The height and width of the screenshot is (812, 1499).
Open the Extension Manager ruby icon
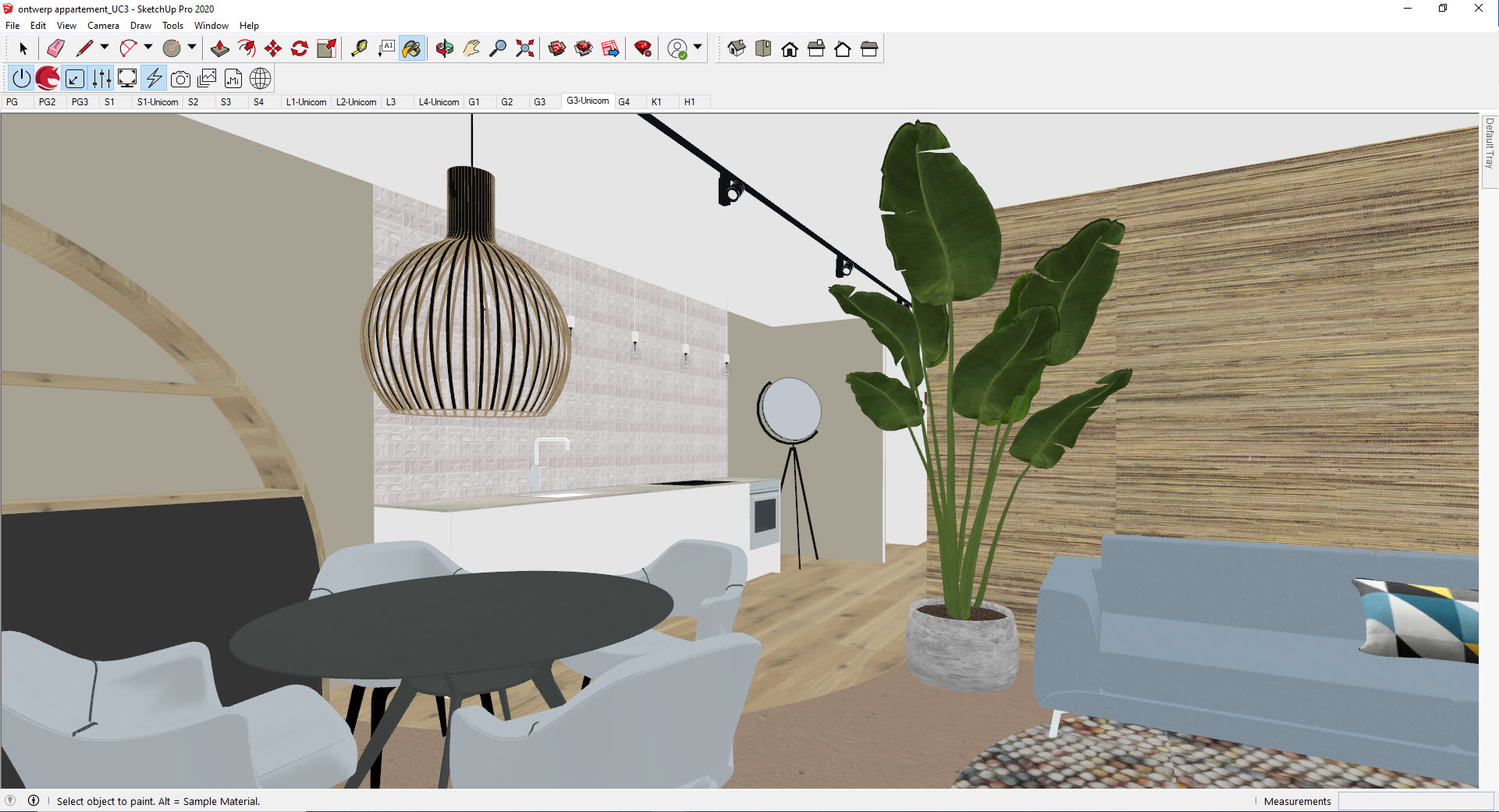click(x=643, y=48)
